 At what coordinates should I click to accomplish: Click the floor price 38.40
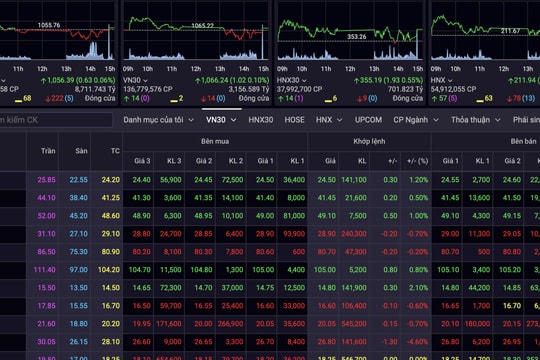coord(79,198)
